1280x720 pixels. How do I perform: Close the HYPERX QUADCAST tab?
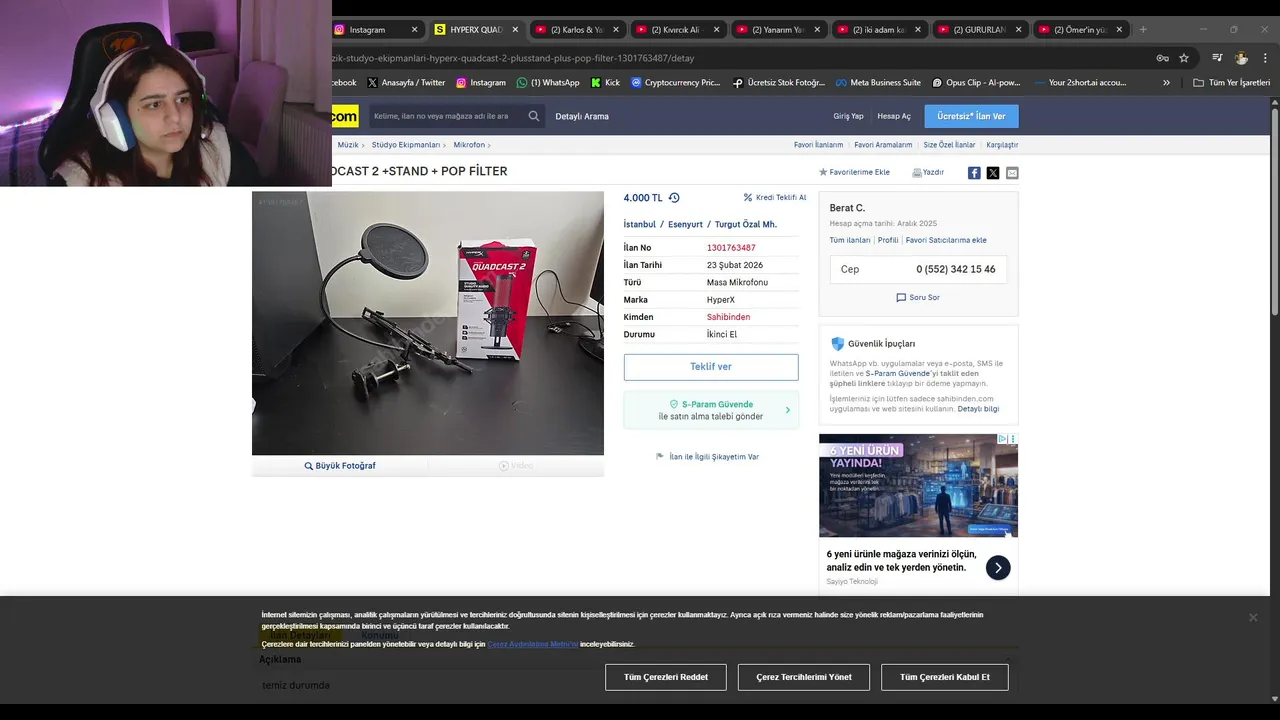515,30
